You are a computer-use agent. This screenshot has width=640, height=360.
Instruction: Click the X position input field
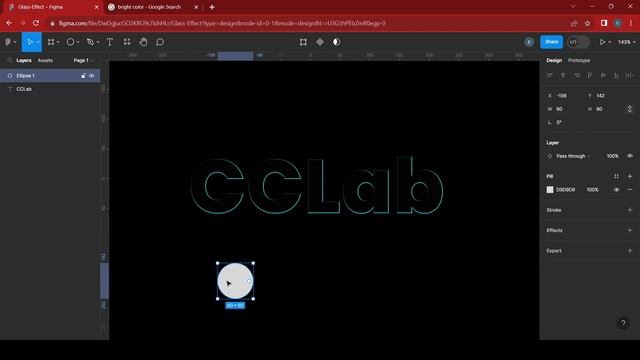(x=564, y=96)
